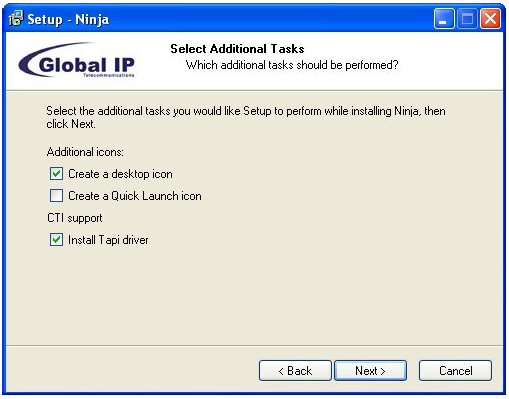This screenshot has width=509, height=399.
Task: Proceed by clicking Next button
Action: [370, 371]
